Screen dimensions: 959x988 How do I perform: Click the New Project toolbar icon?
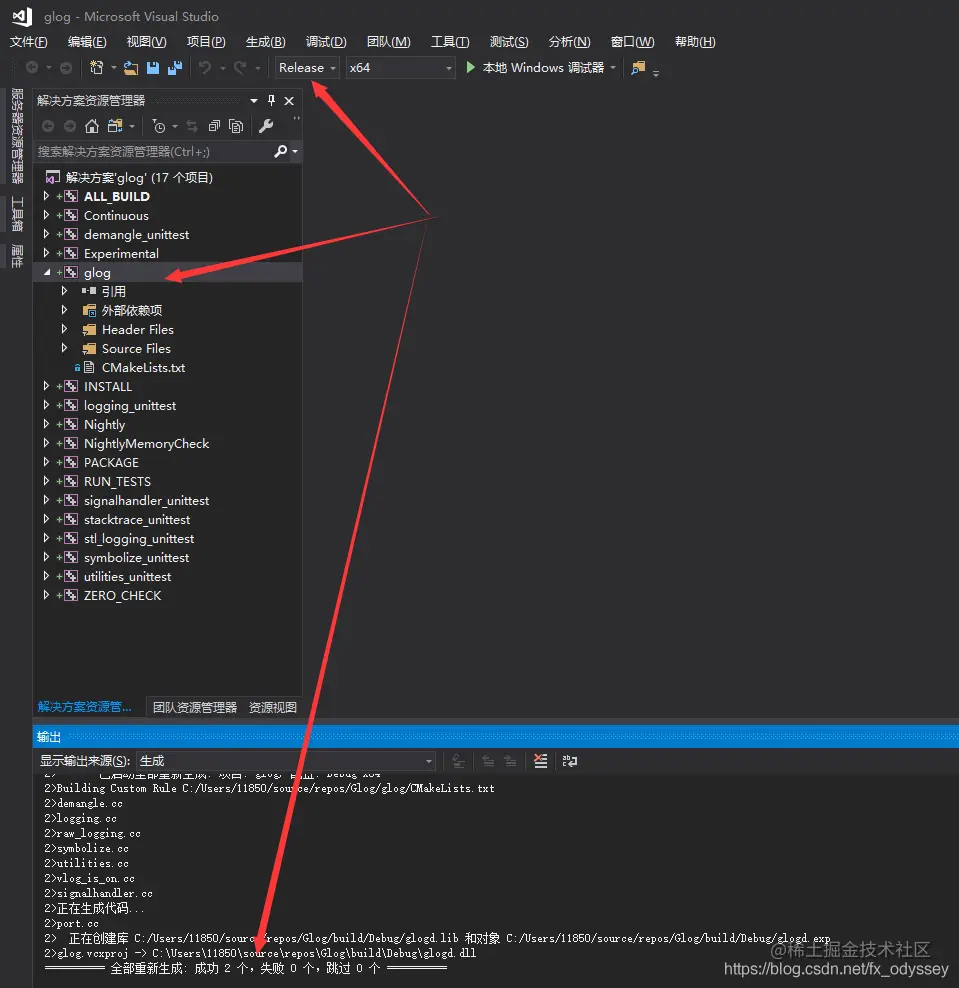(96, 67)
